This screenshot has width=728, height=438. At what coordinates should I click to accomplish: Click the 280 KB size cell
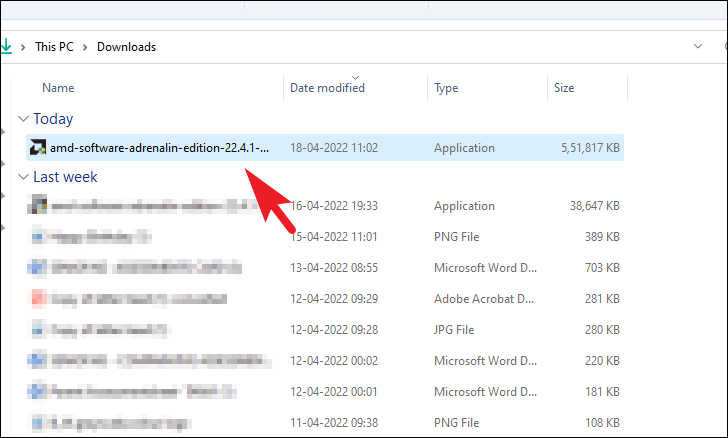[x=602, y=330]
